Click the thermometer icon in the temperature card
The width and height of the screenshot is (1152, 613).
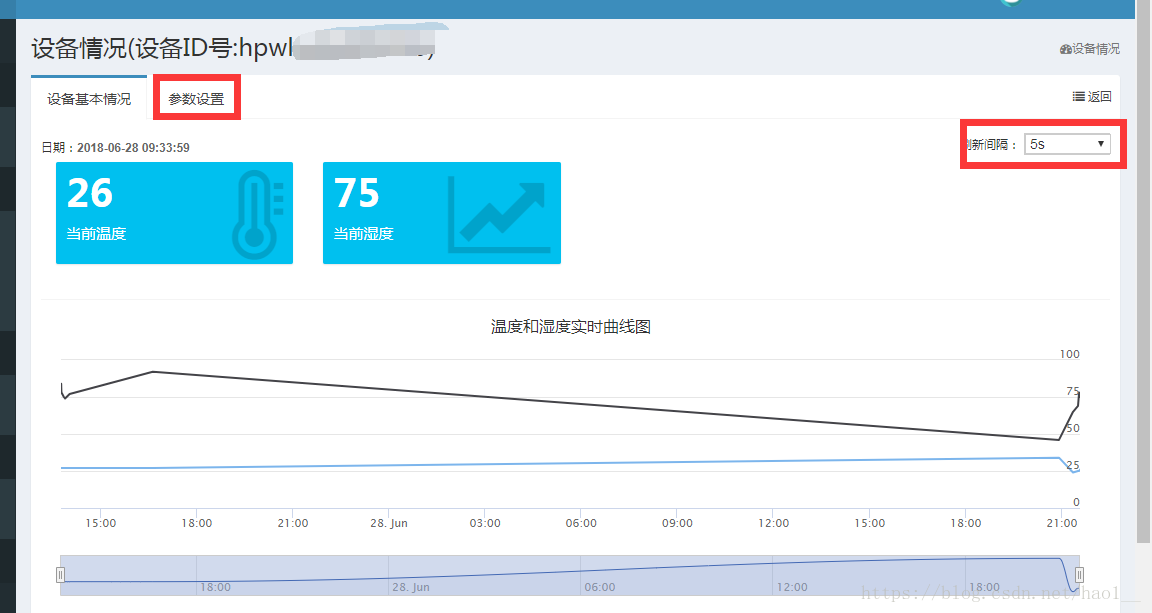tap(257, 215)
